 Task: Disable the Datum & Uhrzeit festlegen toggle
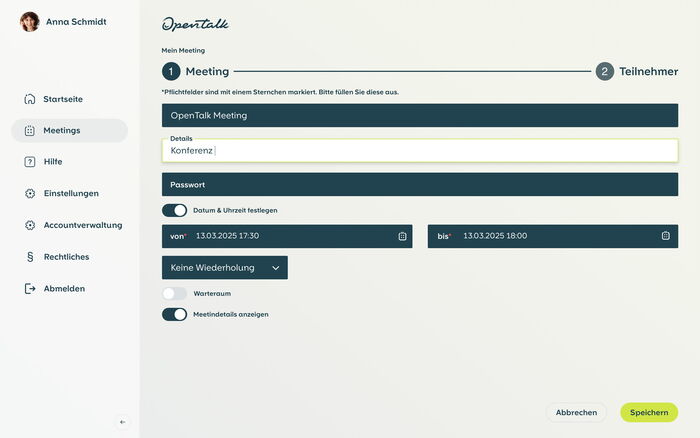[x=175, y=211]
